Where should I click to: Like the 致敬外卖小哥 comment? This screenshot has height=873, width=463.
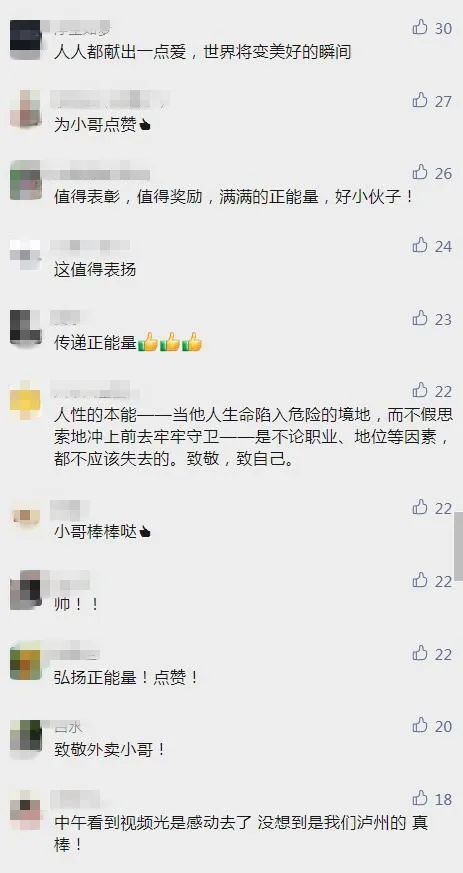point(420,725)
